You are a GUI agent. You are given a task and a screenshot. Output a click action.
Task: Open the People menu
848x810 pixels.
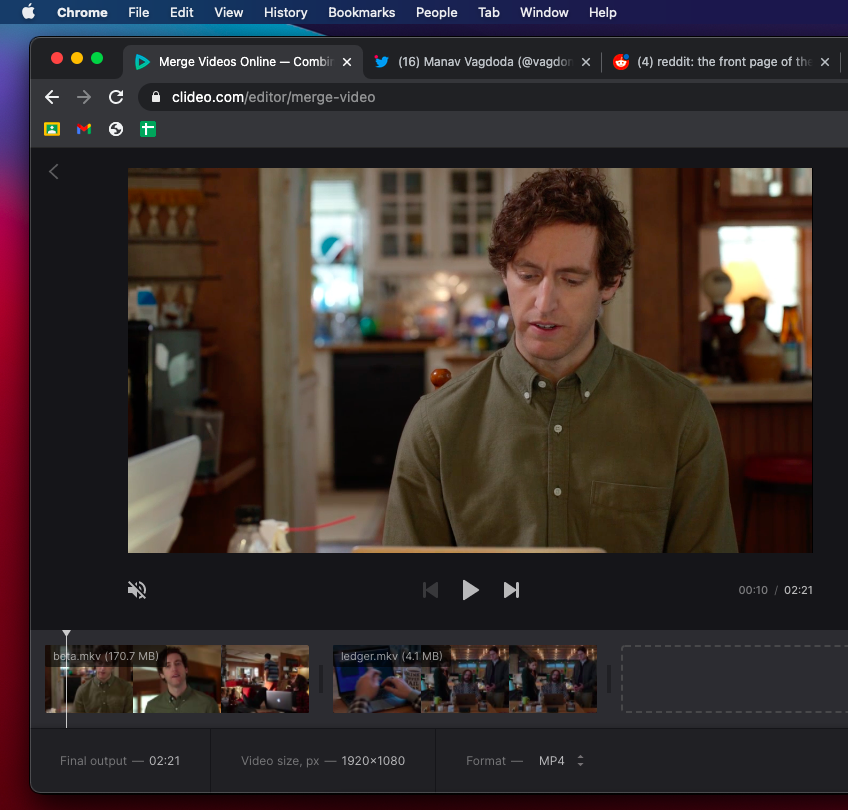tap(436, 12)
